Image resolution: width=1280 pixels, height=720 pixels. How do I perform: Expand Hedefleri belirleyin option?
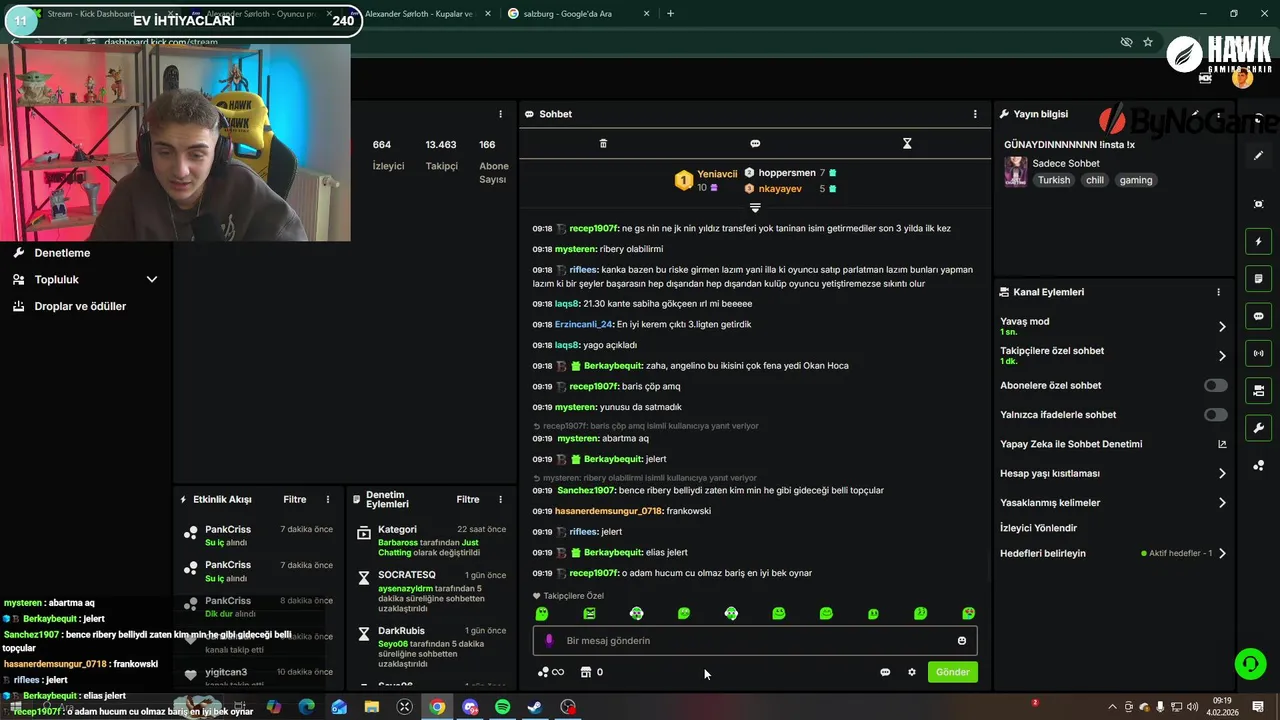(x=1221, y=553)
